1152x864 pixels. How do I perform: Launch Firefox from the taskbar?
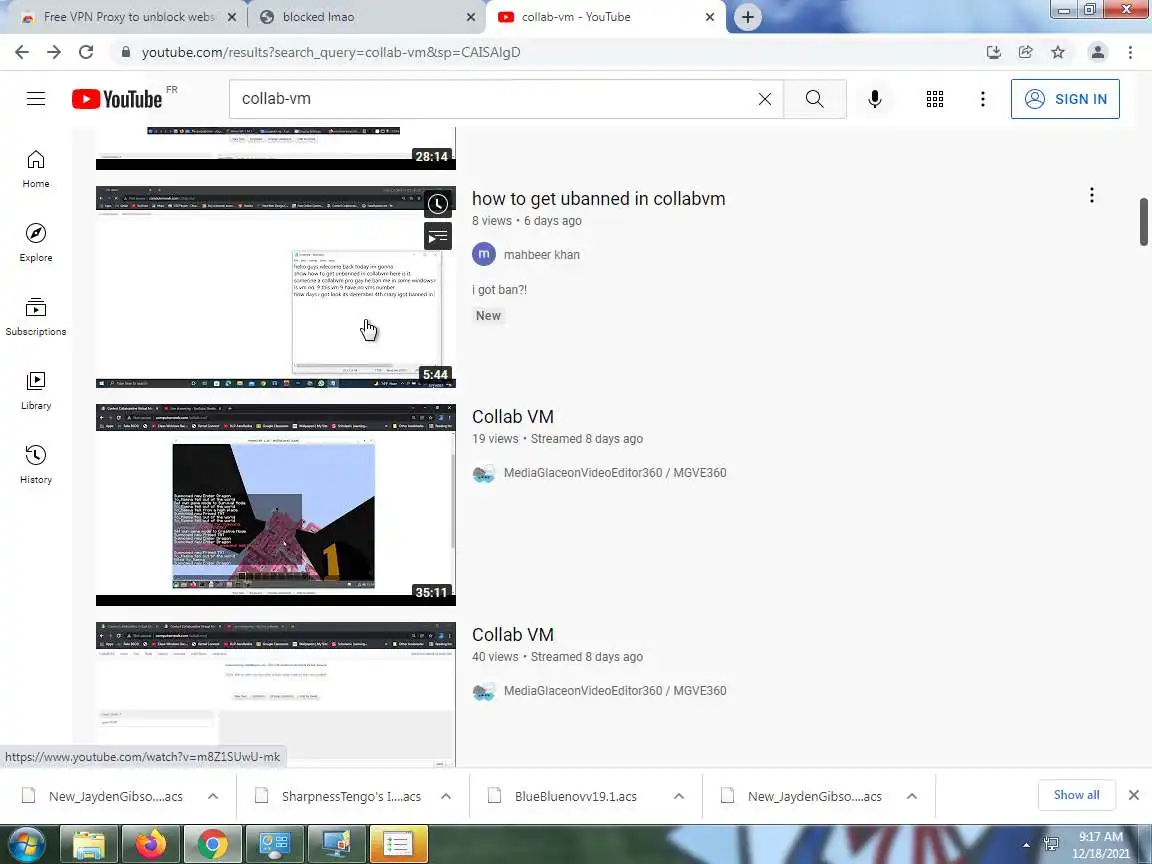coord(151,845)
